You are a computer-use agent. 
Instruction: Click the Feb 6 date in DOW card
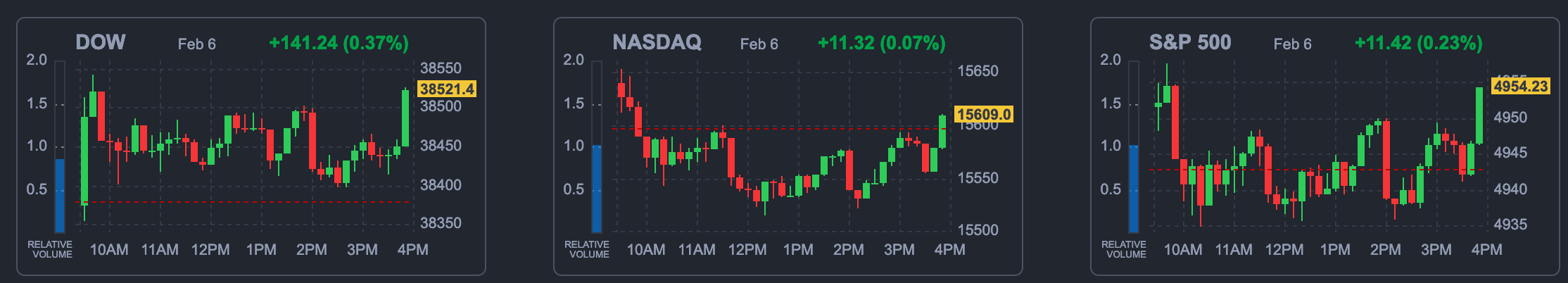tap(196, 44)
